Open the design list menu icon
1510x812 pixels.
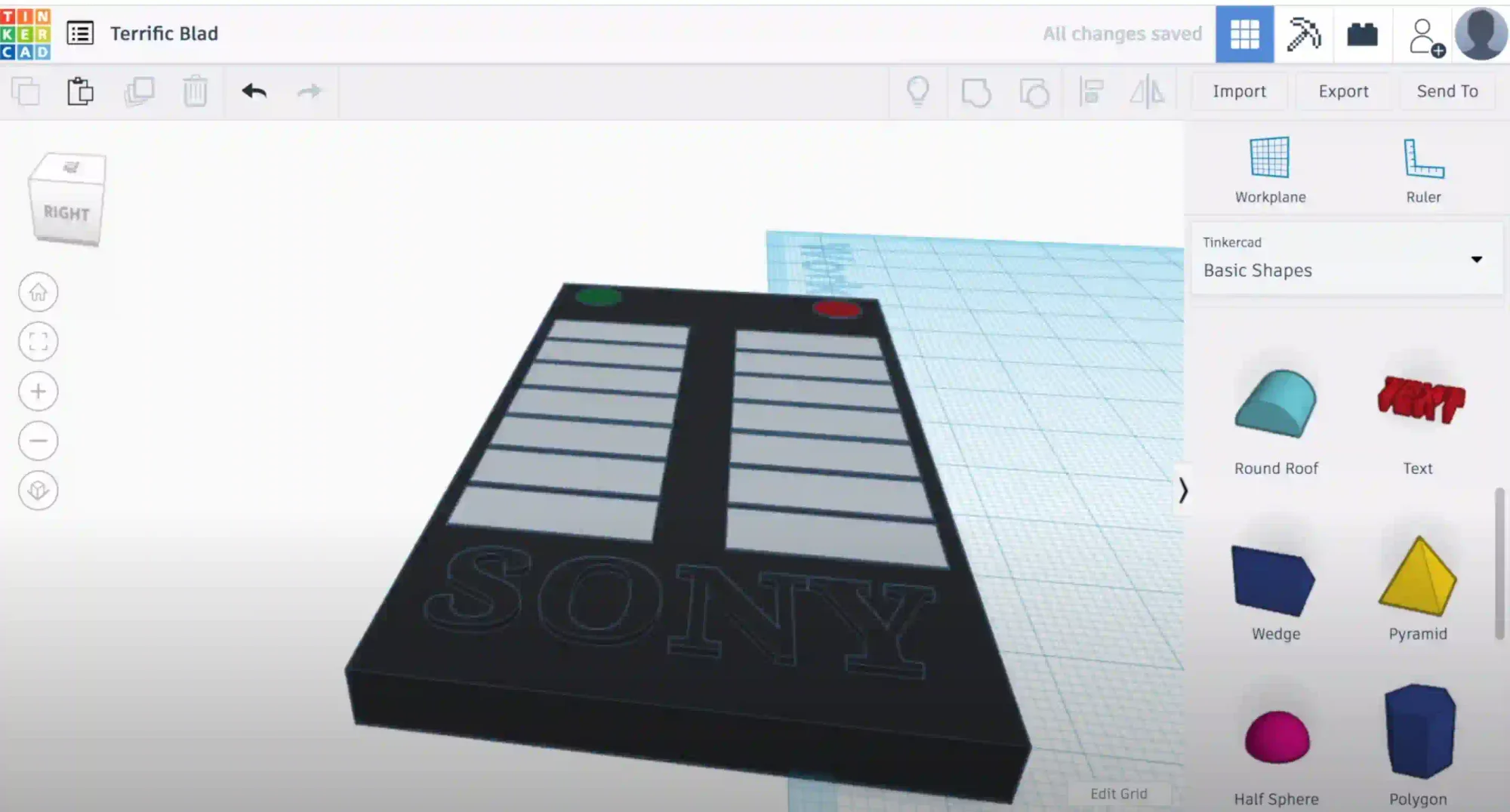(x=81, y=34)
